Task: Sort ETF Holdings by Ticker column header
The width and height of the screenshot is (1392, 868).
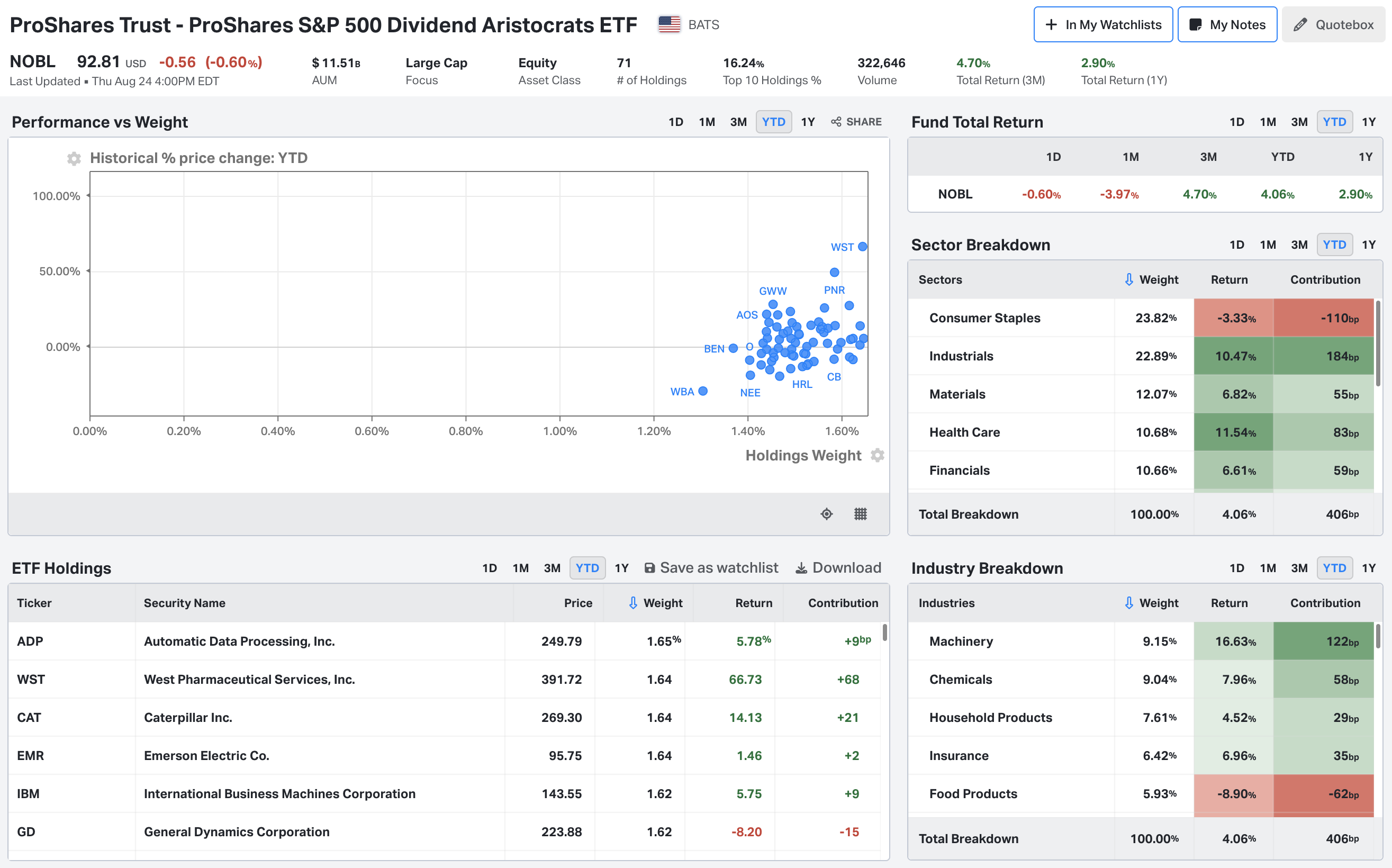Action: [x=34, y=603]
